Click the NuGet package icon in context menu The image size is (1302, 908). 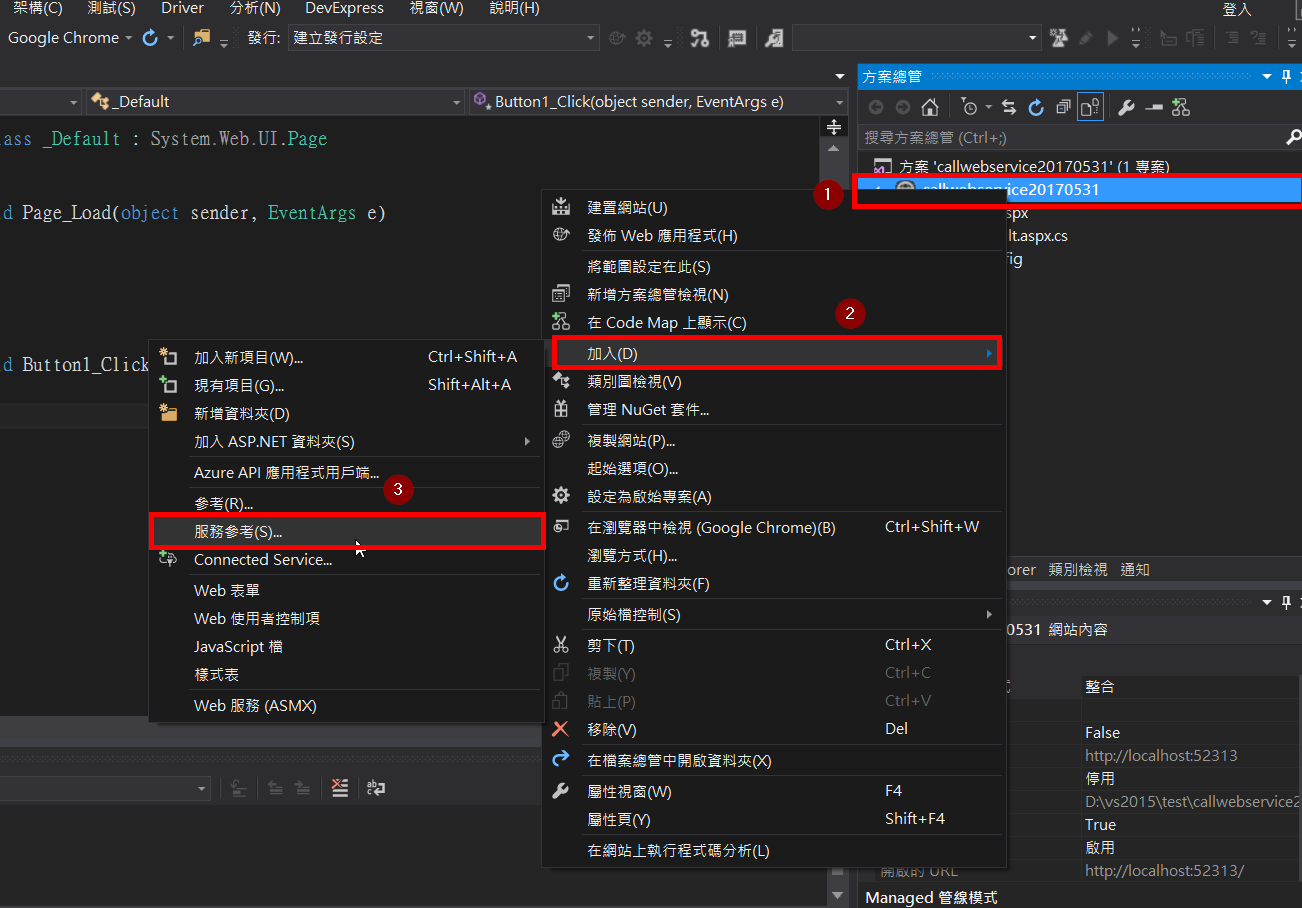click(x=561, y=409)
